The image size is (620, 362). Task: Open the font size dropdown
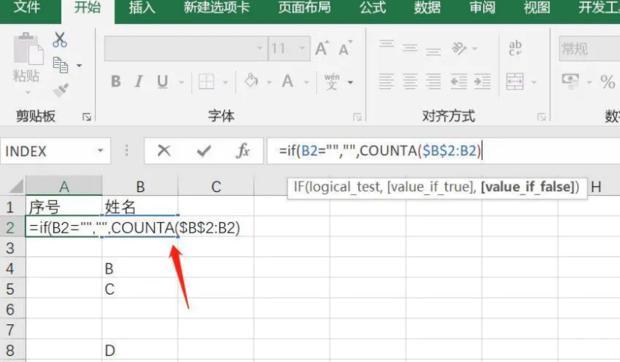pos(302,48)
